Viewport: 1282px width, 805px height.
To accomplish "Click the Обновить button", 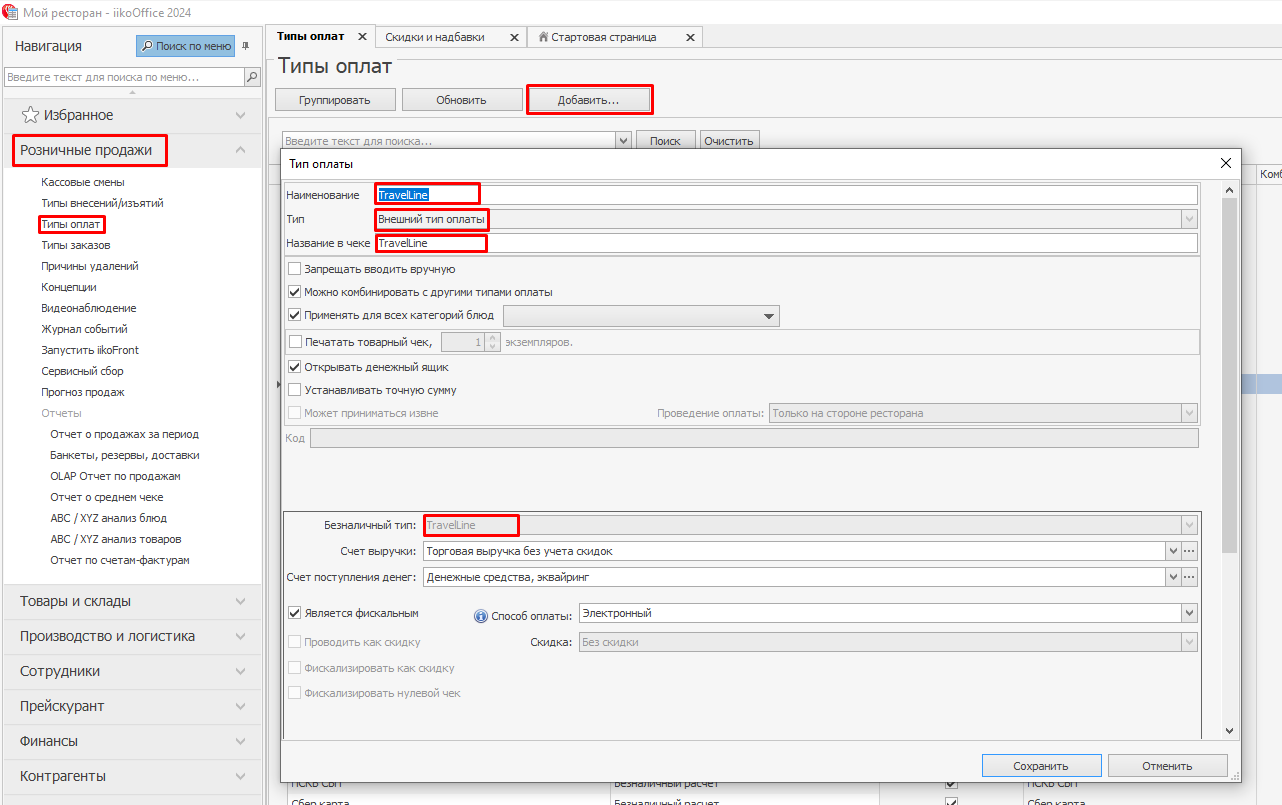I will [461, 100].
